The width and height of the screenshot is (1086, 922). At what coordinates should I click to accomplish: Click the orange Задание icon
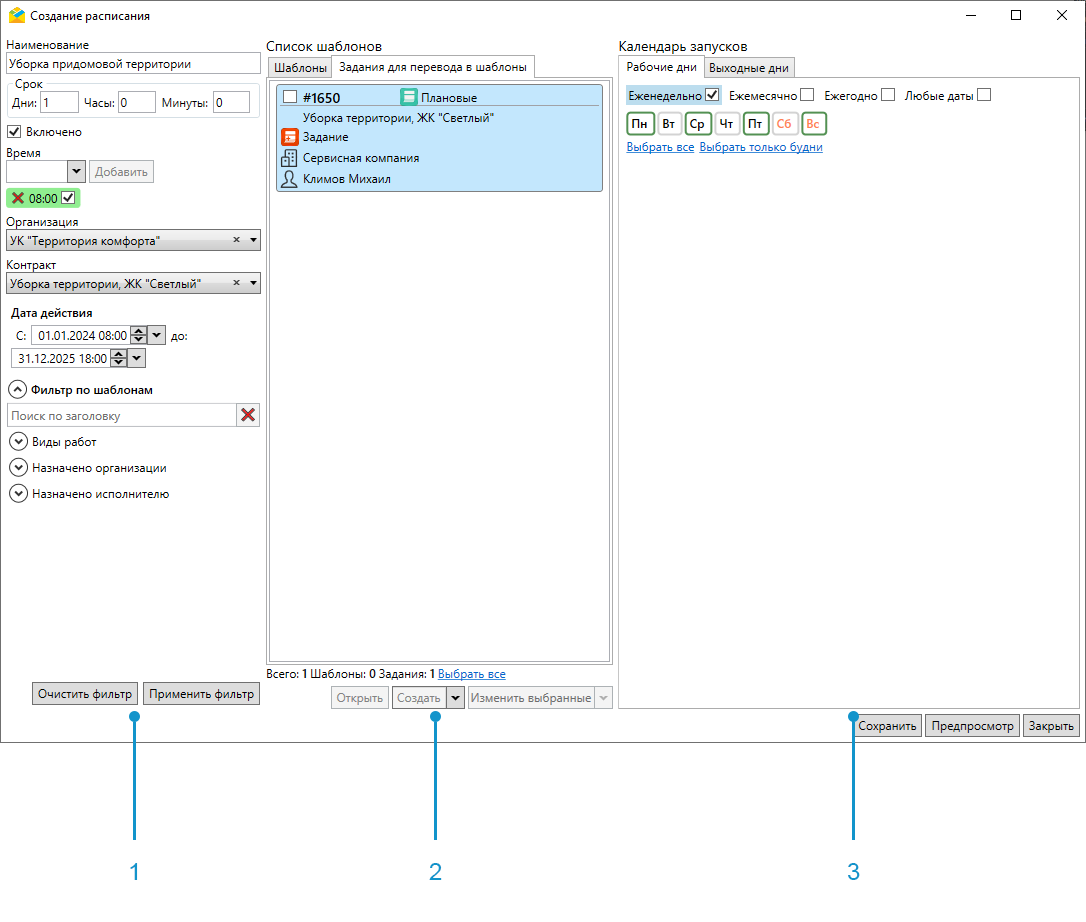(289, 137)
